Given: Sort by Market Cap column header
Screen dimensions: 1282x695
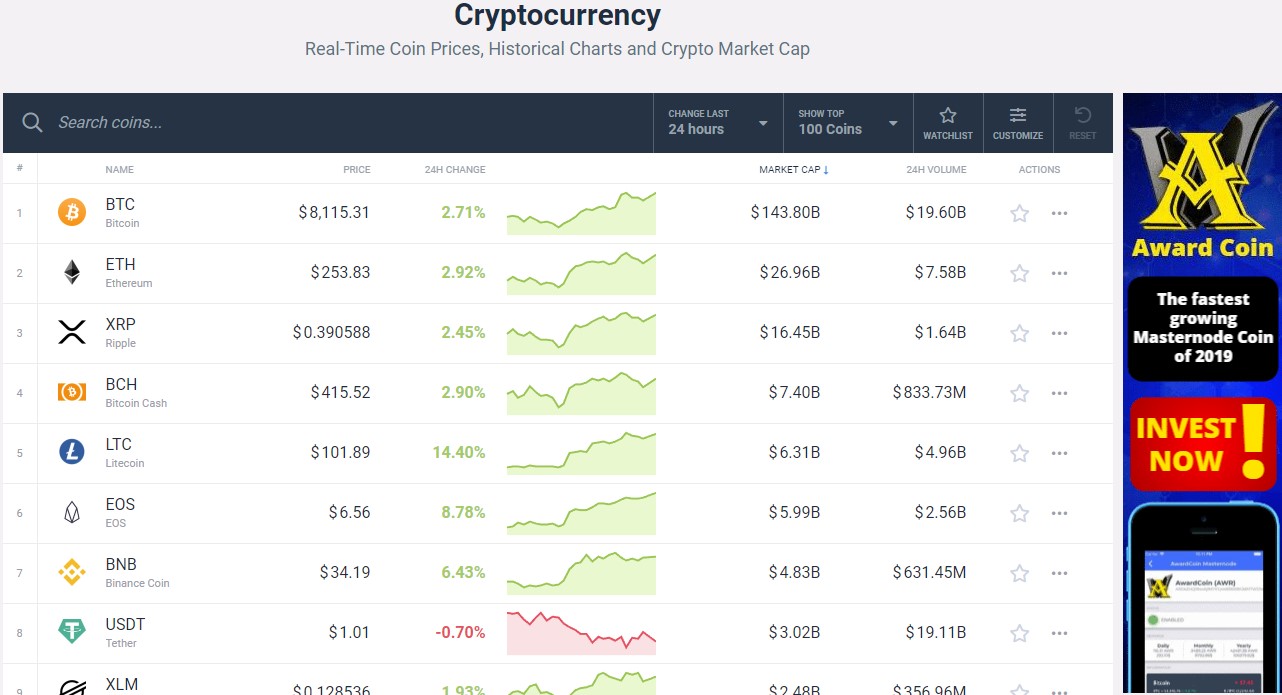Looking at the screenshot, I should coord(793,169).
